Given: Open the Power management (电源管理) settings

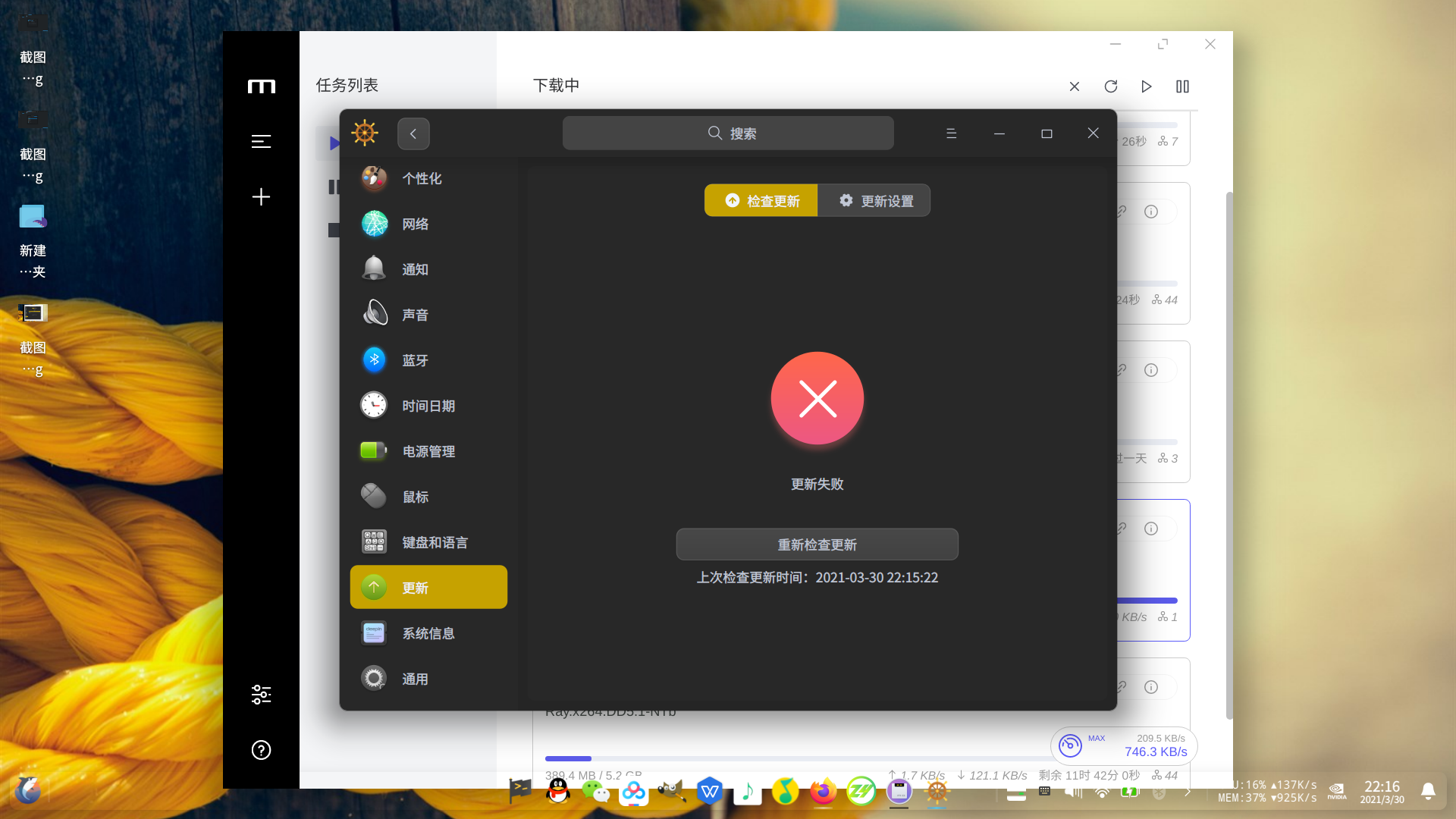Looking at the screenshot, I should point(428,451).
